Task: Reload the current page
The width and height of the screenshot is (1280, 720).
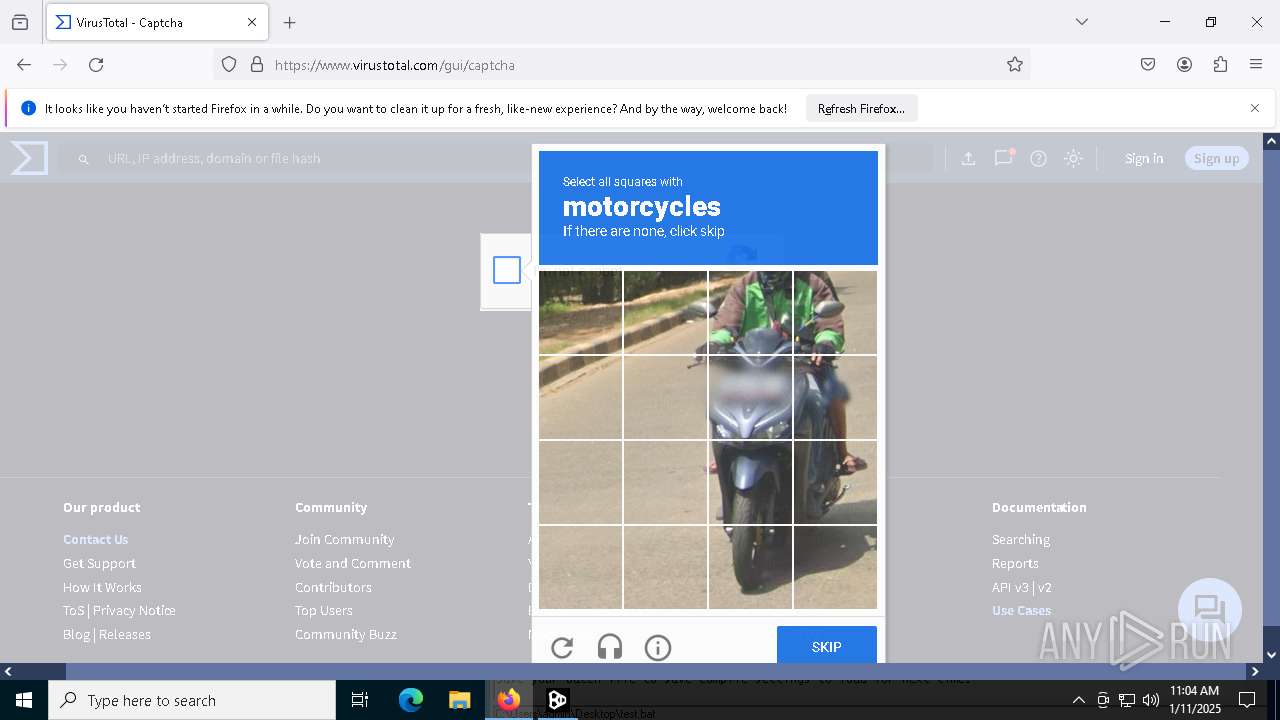Action: (x=96, y=65)
